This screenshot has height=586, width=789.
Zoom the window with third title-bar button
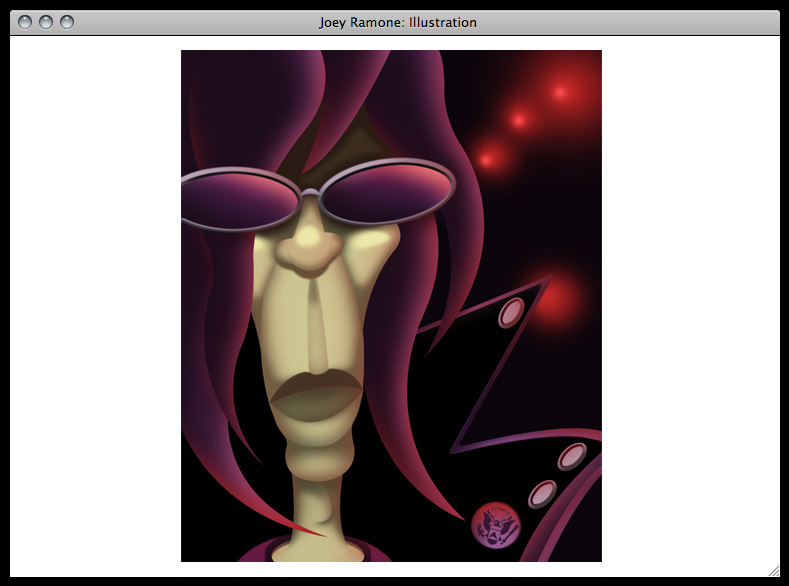click(x=67, y=22)
